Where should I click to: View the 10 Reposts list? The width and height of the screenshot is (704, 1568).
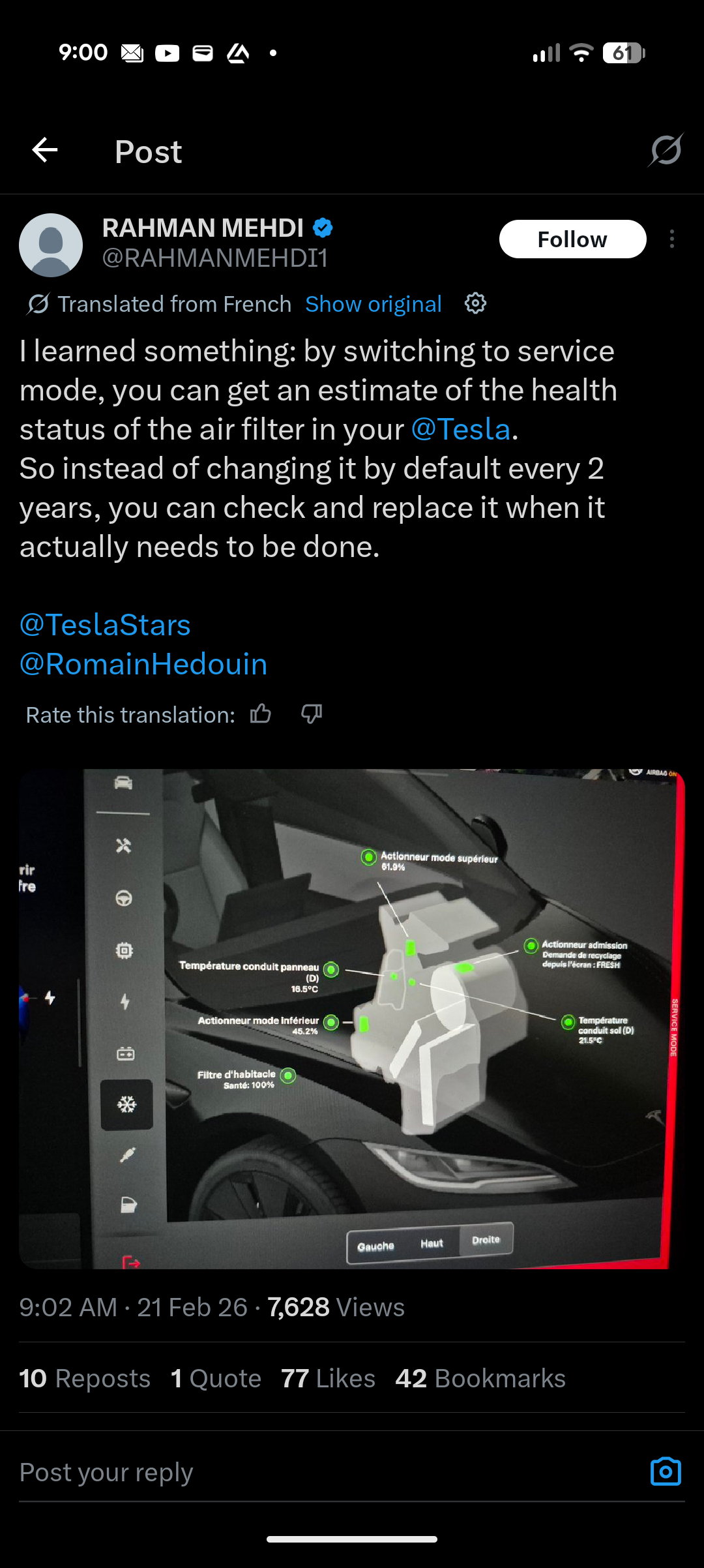[x=85, y=1378]
